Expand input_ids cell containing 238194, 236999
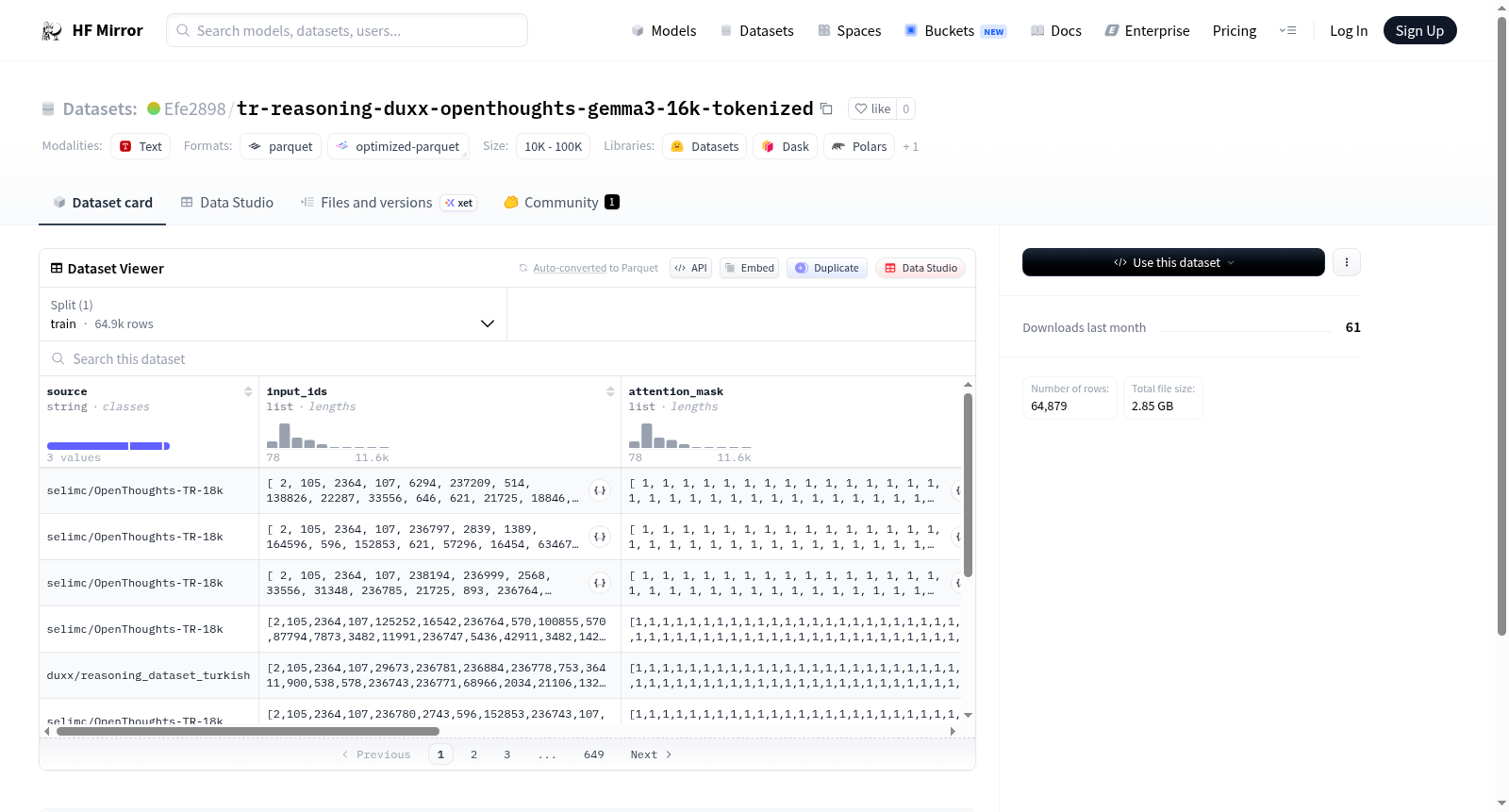 coord(600,583)
